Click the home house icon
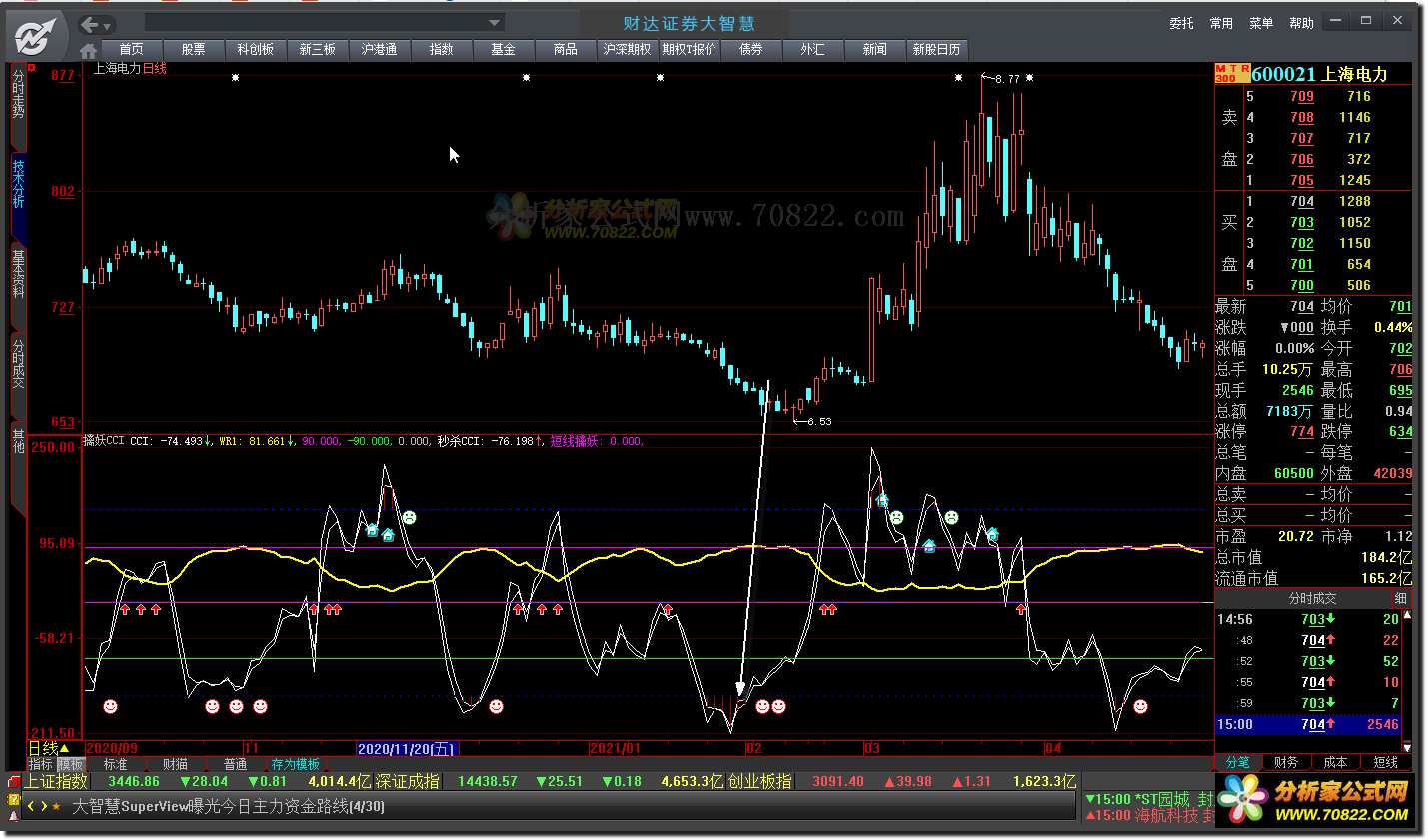1428x840 pixels. click(88, 50)
